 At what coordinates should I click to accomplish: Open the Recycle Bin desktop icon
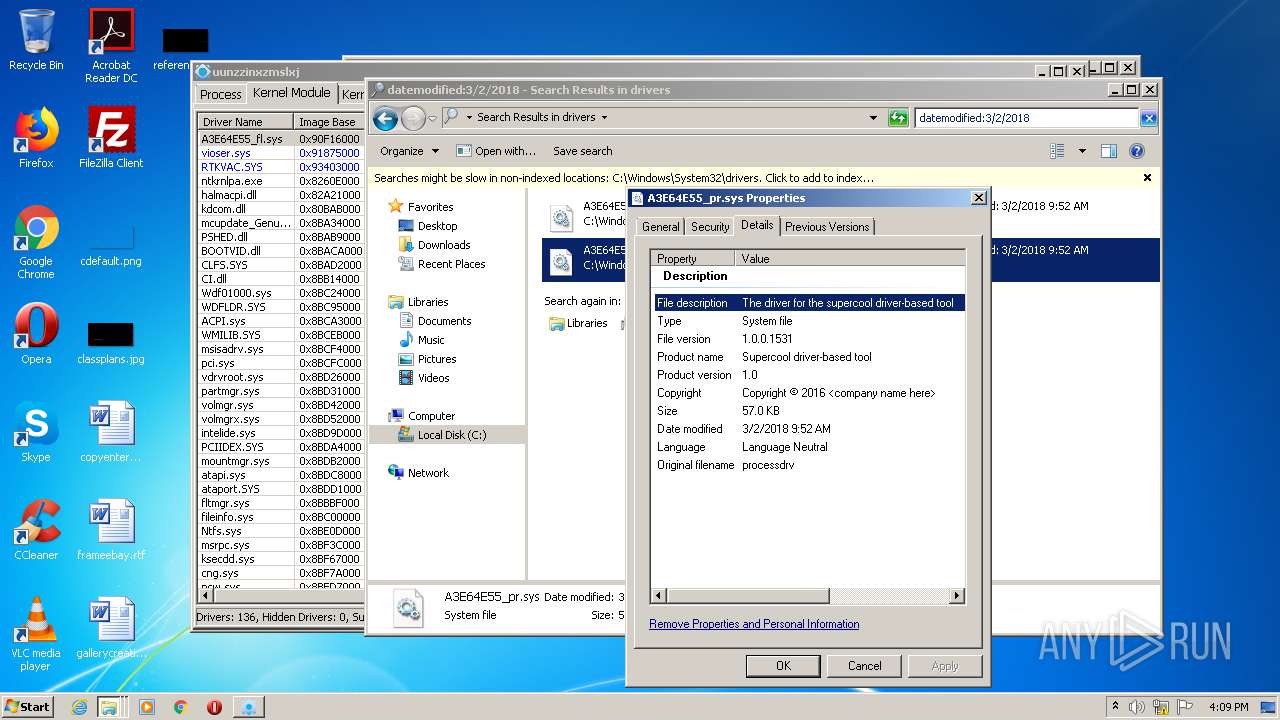tap(36, 40)
